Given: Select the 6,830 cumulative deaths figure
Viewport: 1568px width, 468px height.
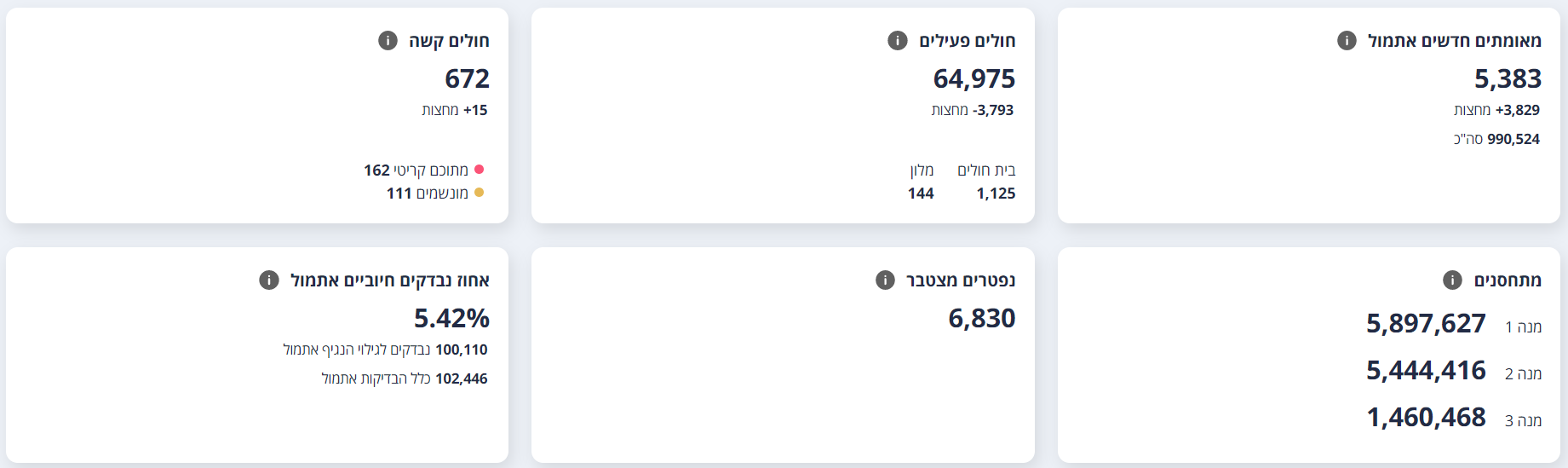Looking at the screenshot, I should pos(981,318).
